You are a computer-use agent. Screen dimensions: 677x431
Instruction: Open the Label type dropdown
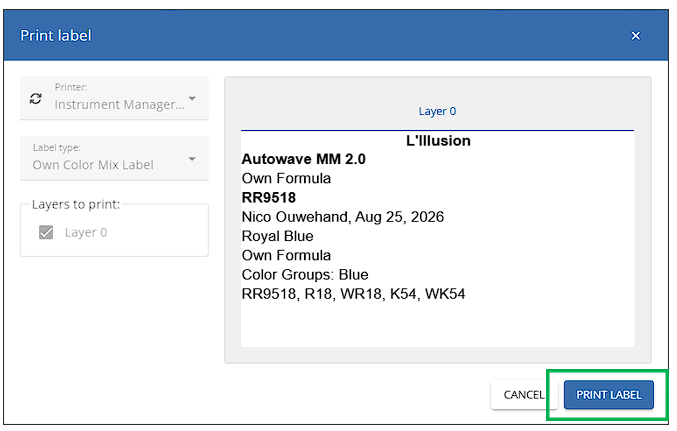[x=114, y=158]
